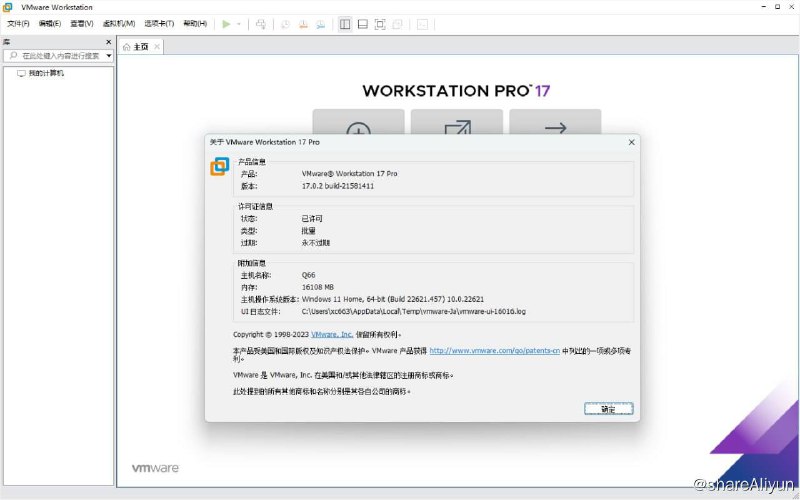Enter full screen mode from toolbar
800x500 pixels.
coord(380,23)
